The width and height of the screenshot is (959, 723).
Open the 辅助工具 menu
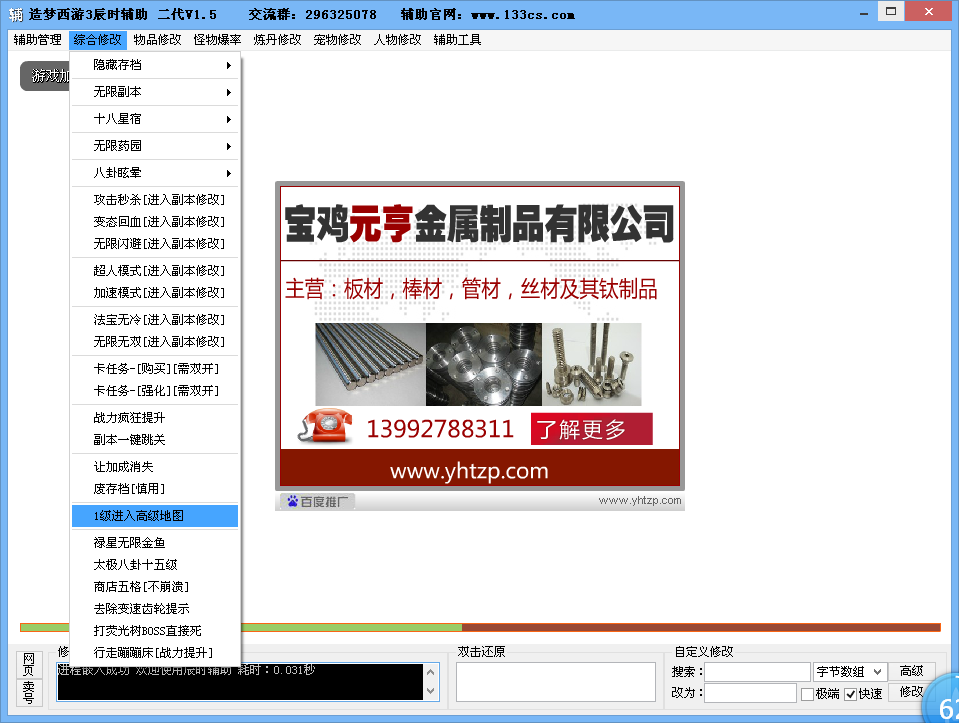(457, 40)
